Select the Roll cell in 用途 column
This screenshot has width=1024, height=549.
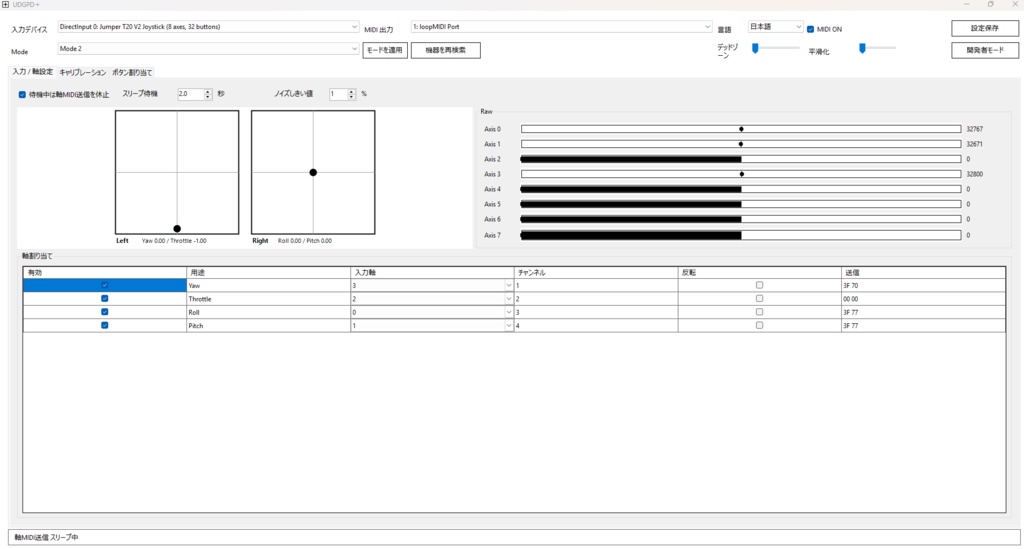click(x=268, y=312)
